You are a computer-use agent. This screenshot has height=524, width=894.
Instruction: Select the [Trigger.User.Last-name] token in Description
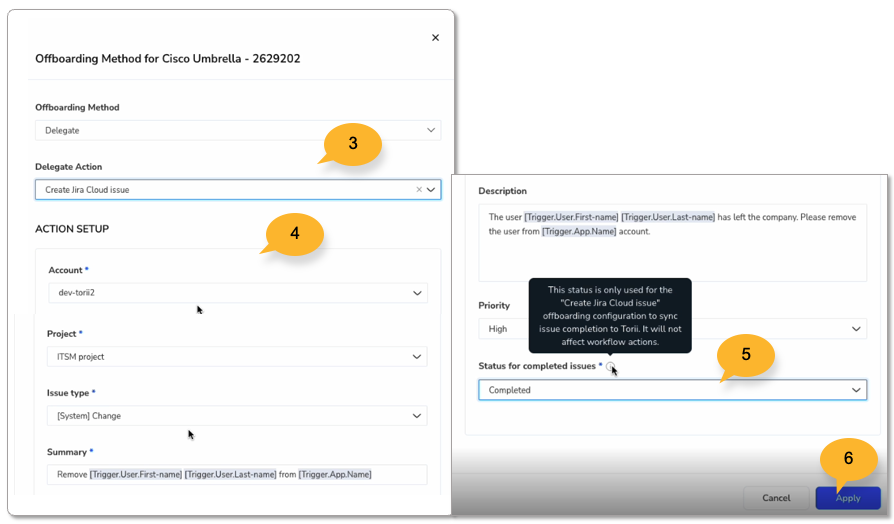pos(668,217)
